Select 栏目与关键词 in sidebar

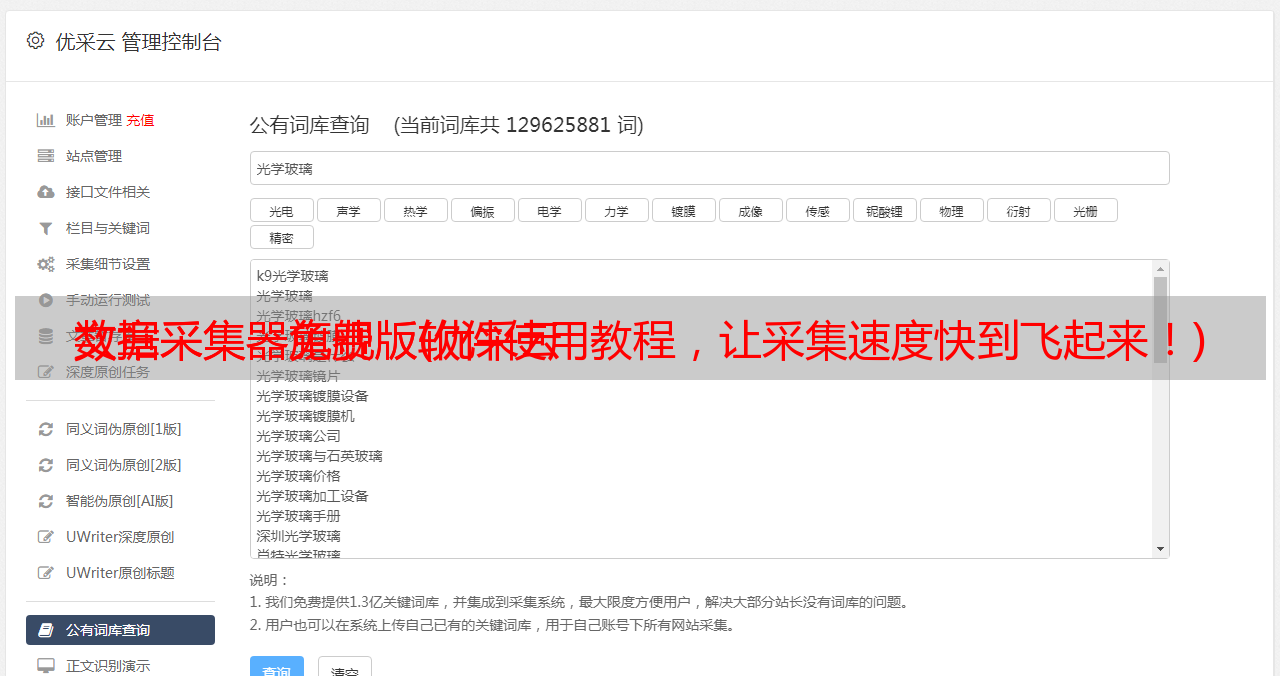[x=108, y=228]
